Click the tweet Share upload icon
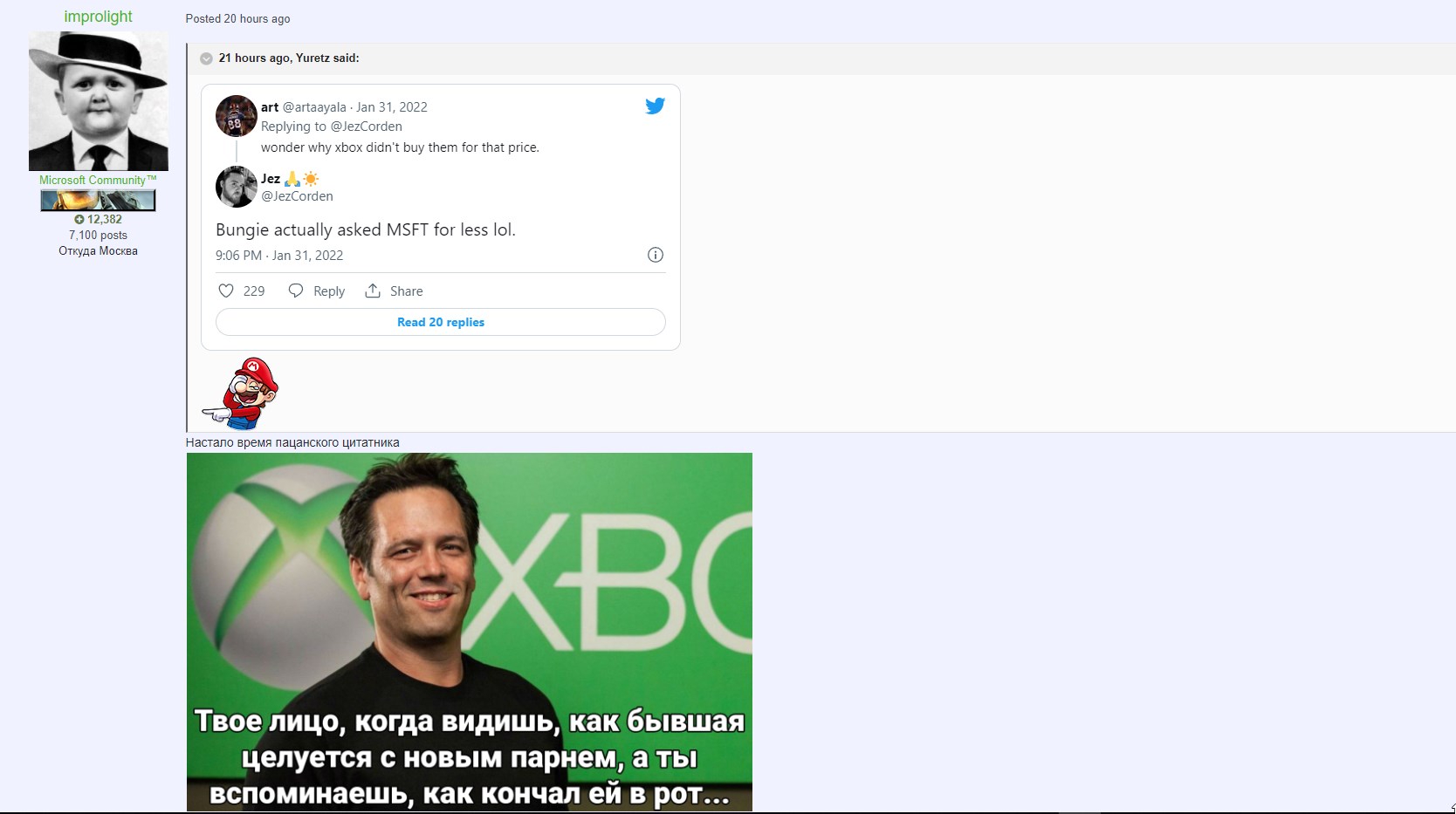The image size is (1456, 814). 373,291
